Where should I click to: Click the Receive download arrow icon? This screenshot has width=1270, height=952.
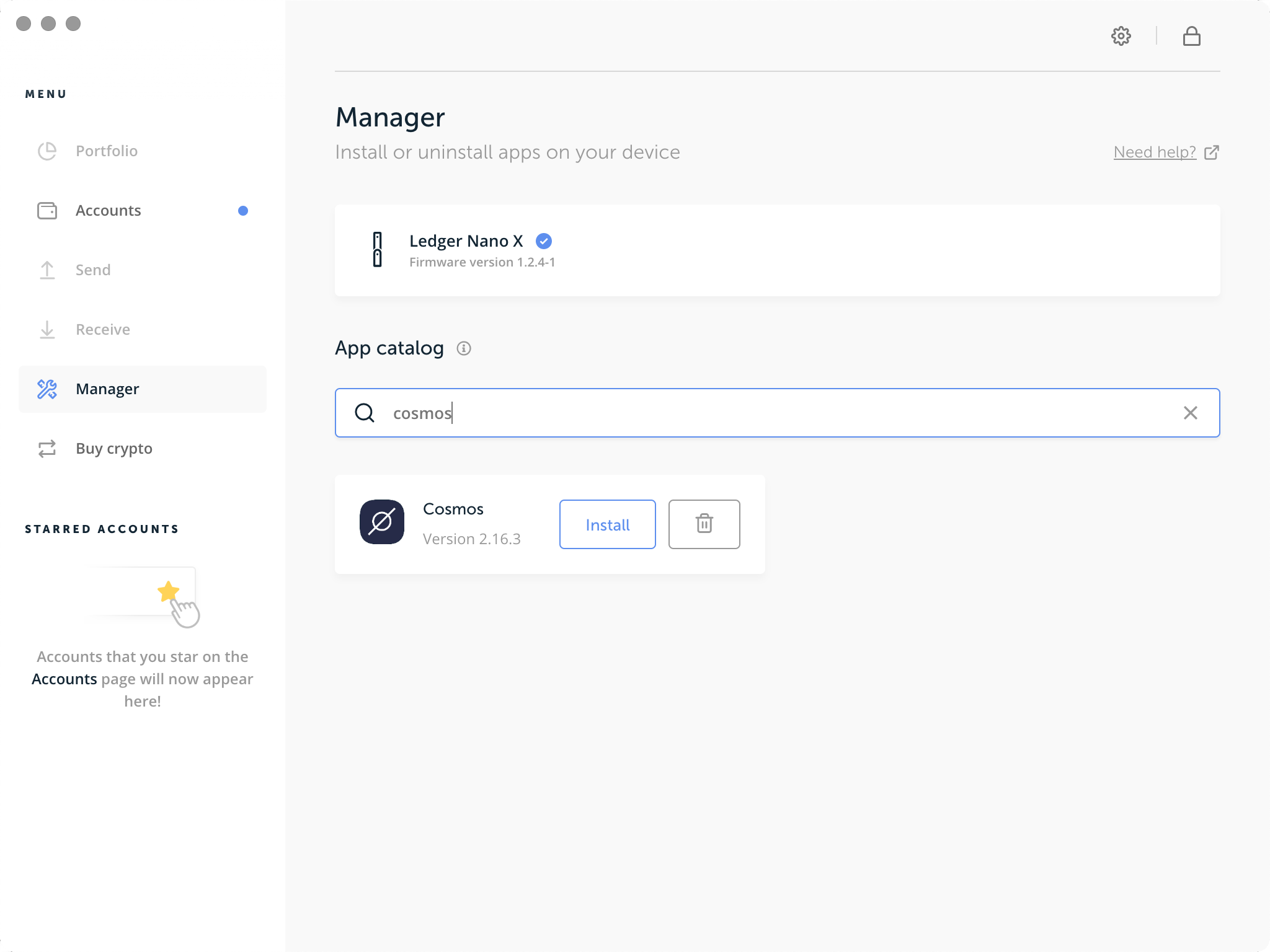[47, 330]
